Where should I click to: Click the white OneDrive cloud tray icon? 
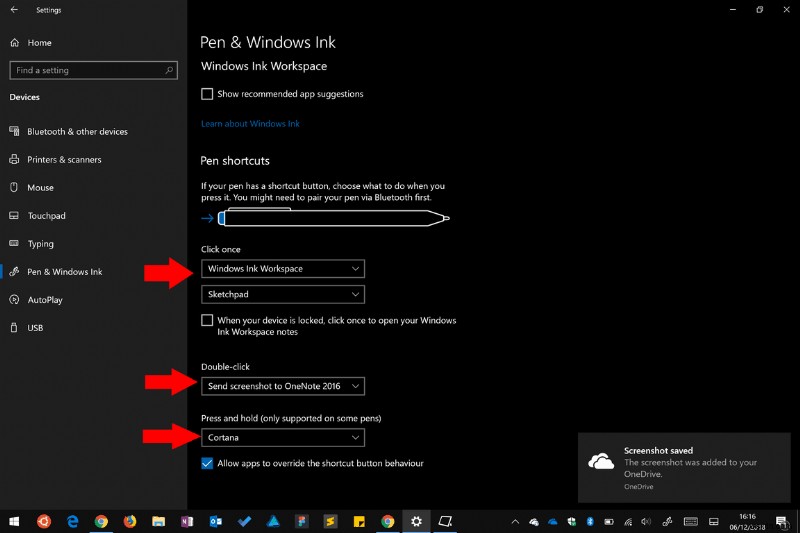[x=534, y=521]
